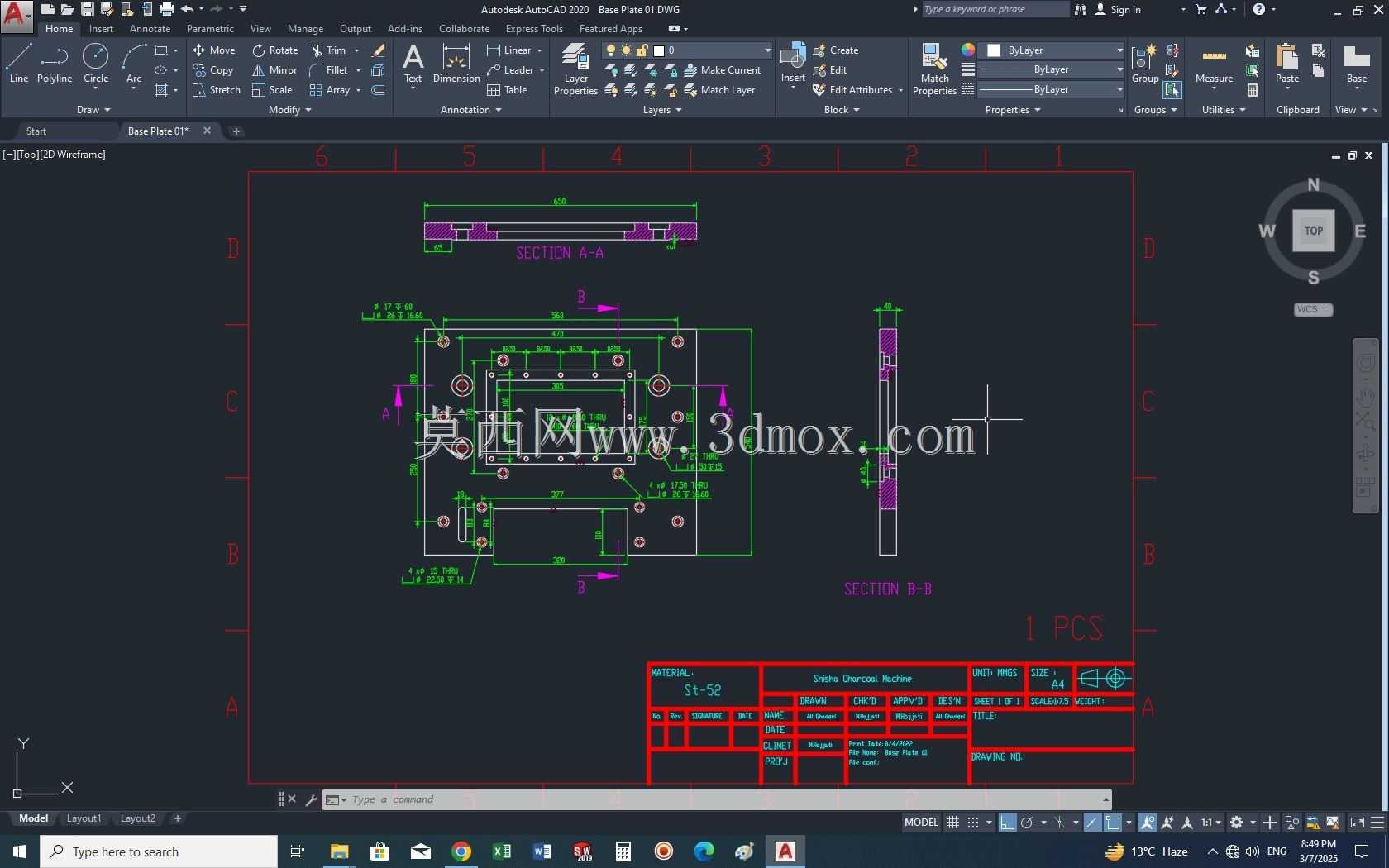Insert a Table from the Annotation panel
Screen dimensions: 1389x868
point(507,90)
